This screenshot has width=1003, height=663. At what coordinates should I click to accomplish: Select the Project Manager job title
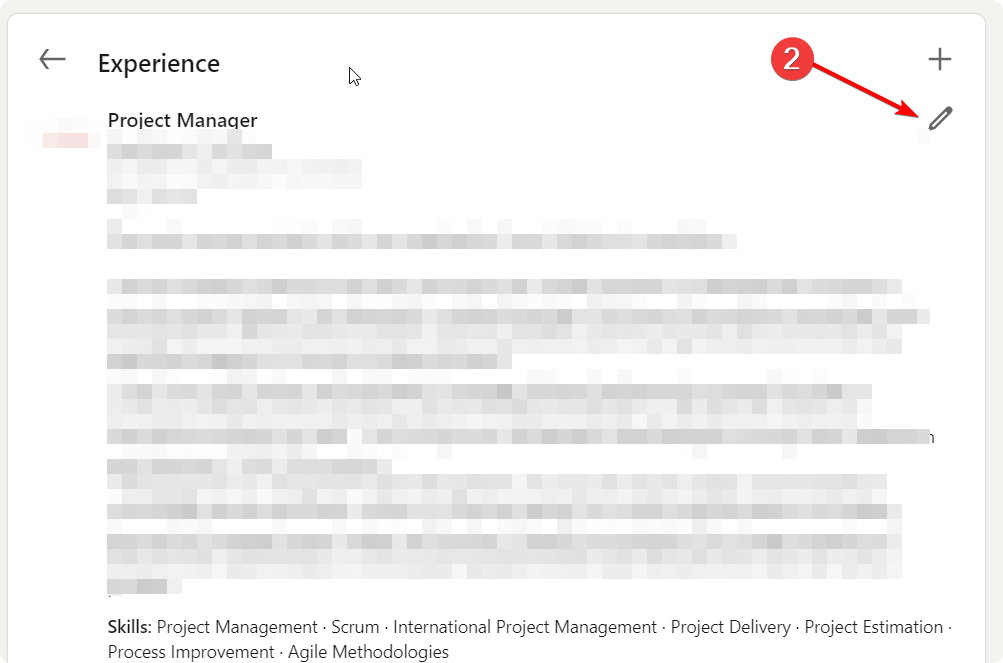(x=182, y=120)
